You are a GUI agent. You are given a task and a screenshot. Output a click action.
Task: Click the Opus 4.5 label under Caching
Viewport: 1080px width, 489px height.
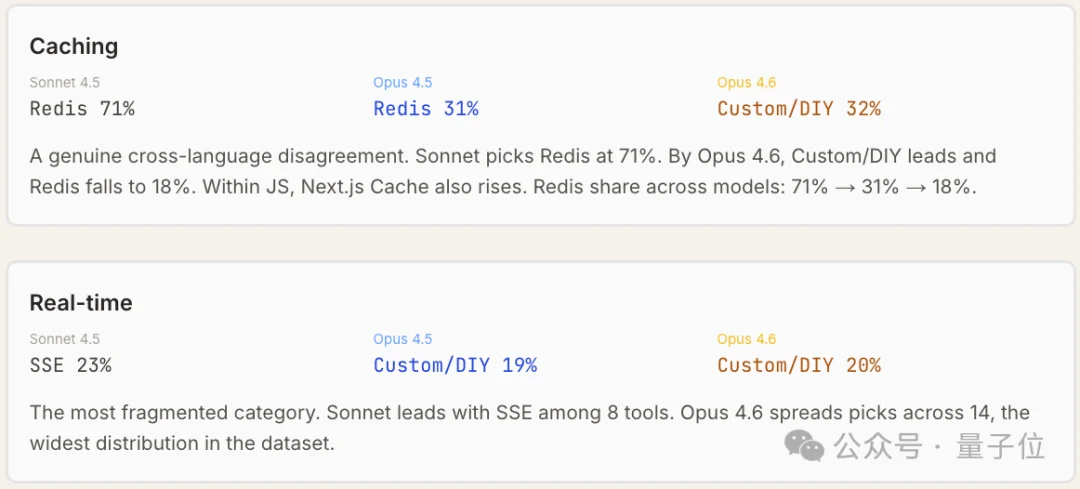point(403,83)
